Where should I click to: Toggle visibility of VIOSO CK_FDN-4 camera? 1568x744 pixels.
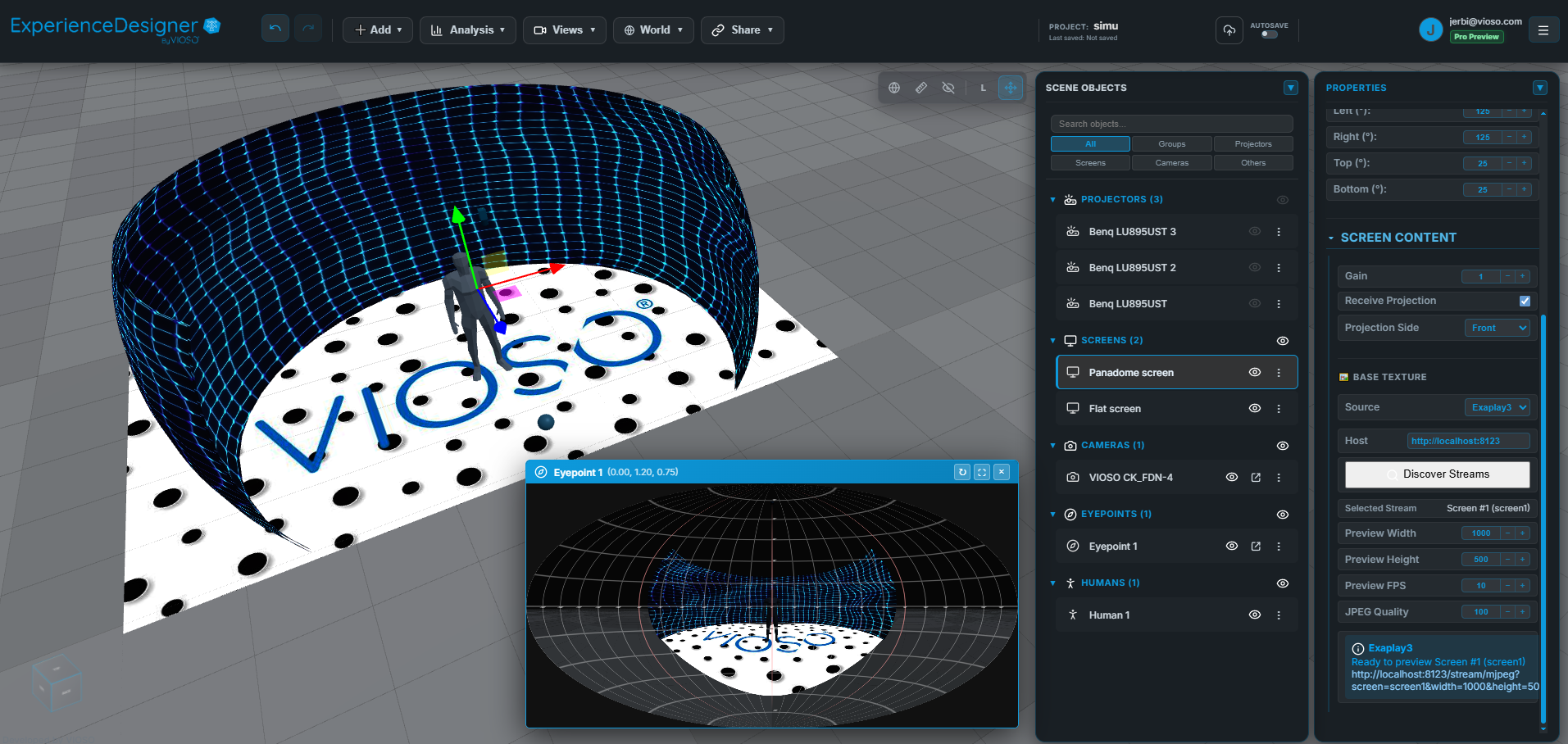pos(1232,478)
